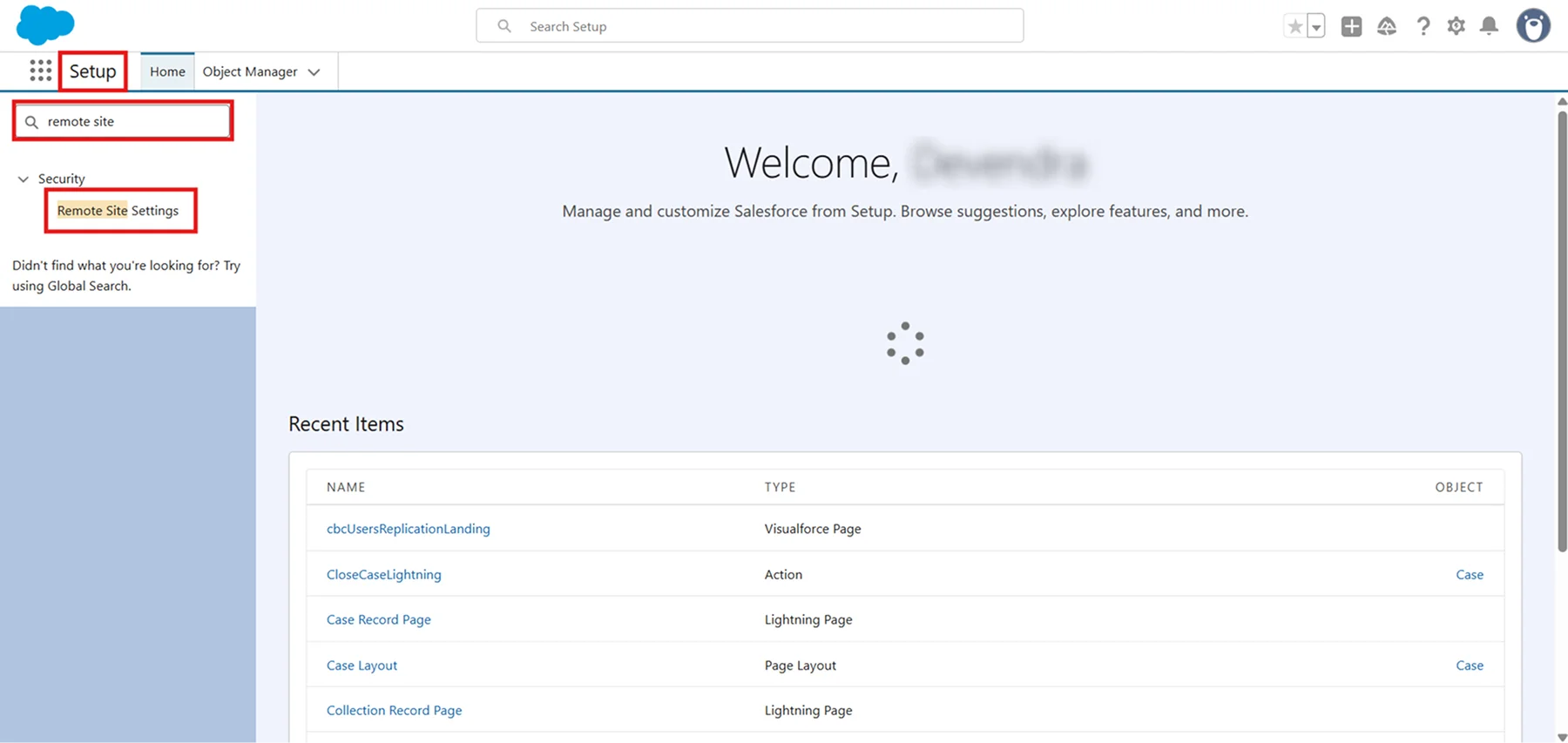Click the NAME column header

tap(346, 487)
